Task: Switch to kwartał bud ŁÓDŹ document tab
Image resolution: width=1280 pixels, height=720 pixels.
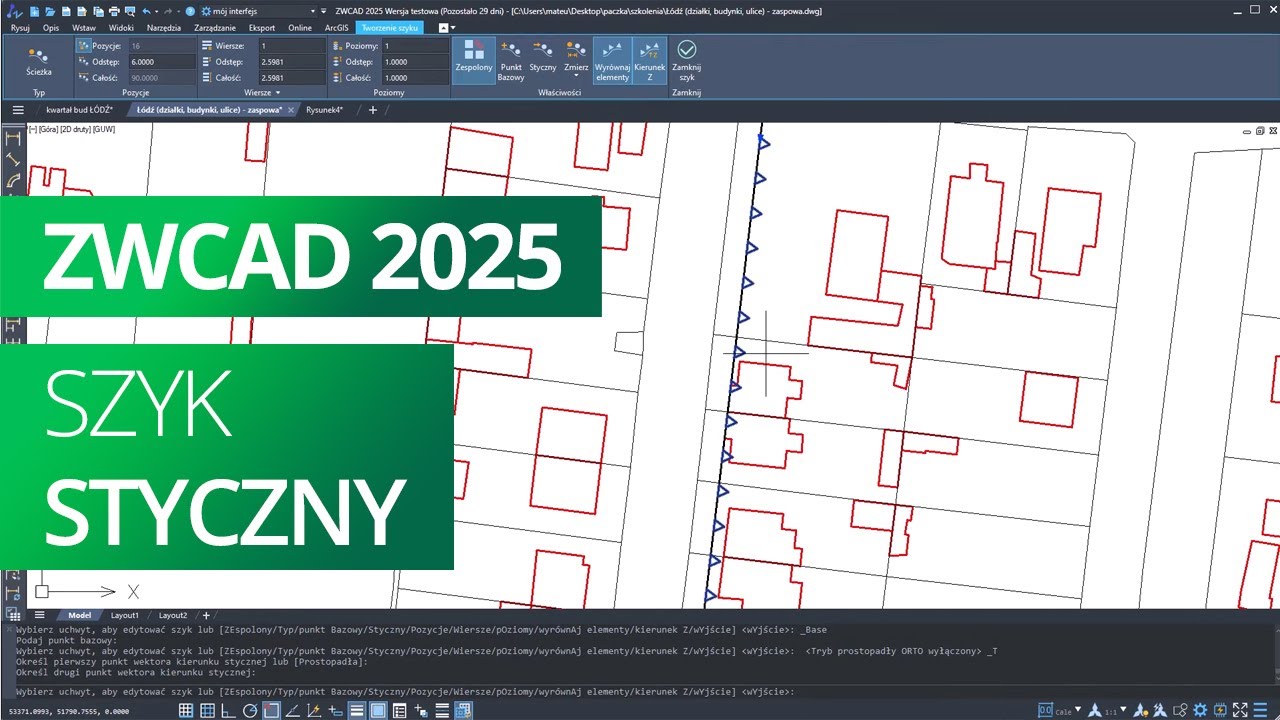Action: coord(80,110)
